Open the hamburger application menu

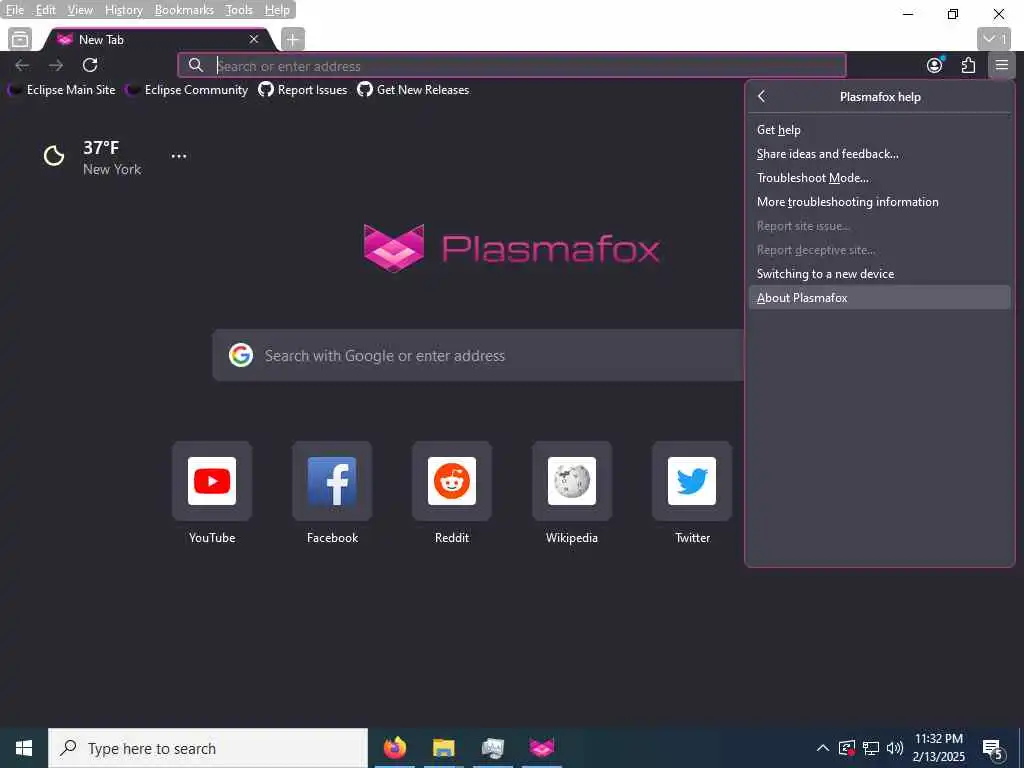[1001, 65]
